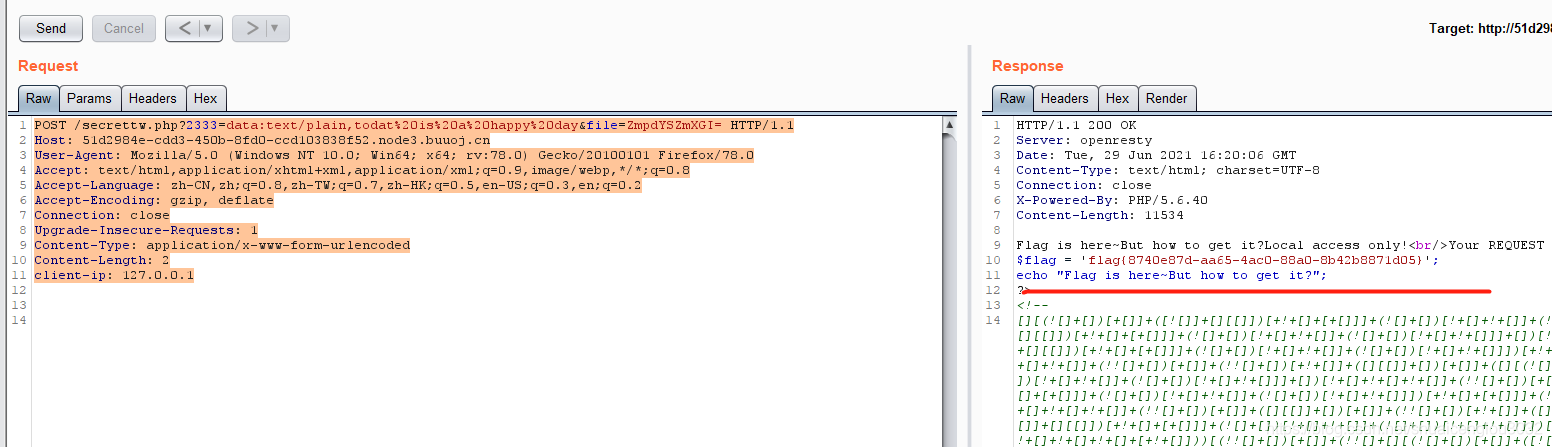Select the Request Raw tab
The image size is (1552, 447).
(x=39, y=98)
